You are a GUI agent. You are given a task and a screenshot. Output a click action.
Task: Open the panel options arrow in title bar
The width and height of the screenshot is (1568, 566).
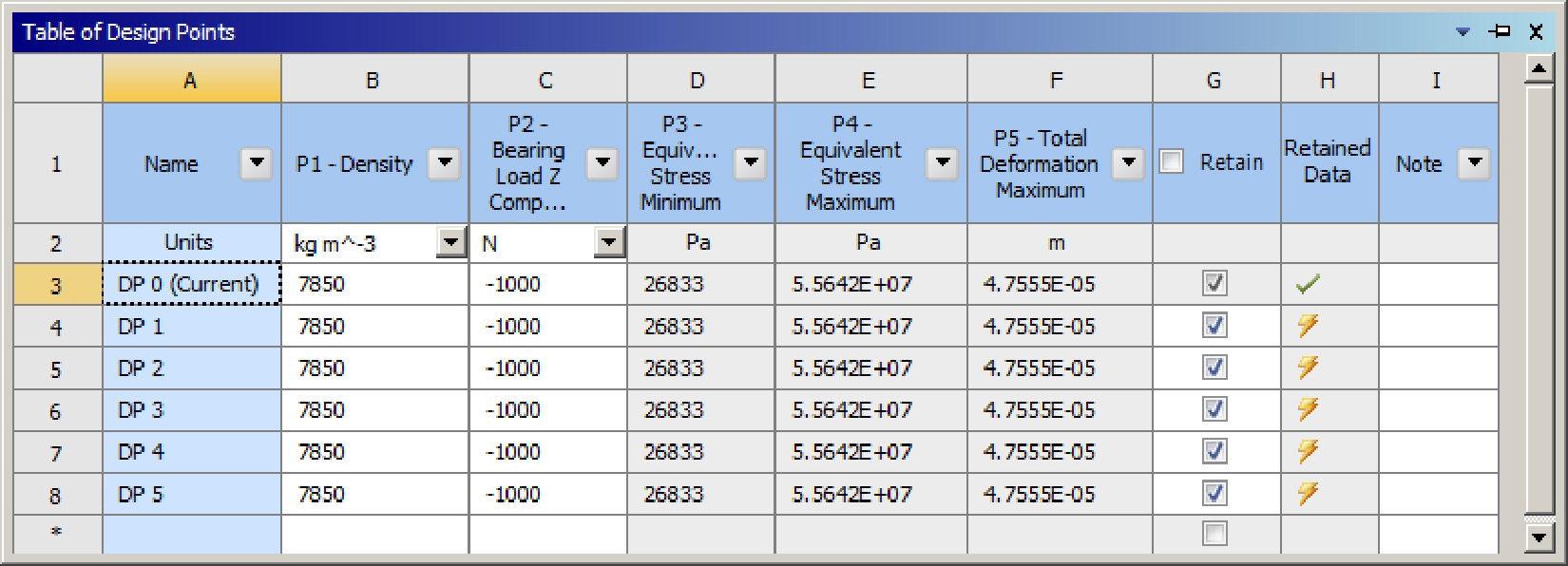pos(1463,32)
